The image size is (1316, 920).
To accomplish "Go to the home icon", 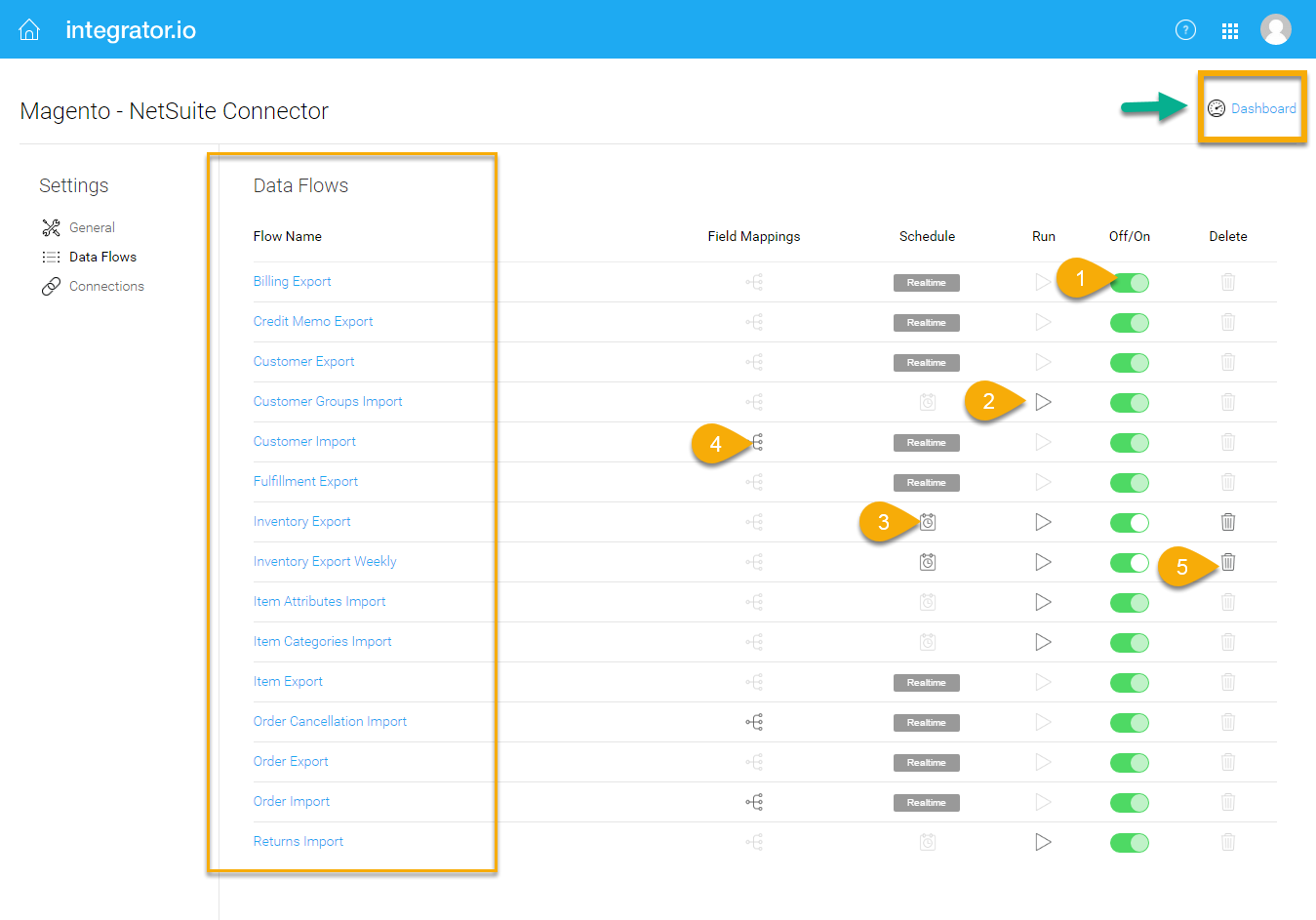I will [30, 30].
